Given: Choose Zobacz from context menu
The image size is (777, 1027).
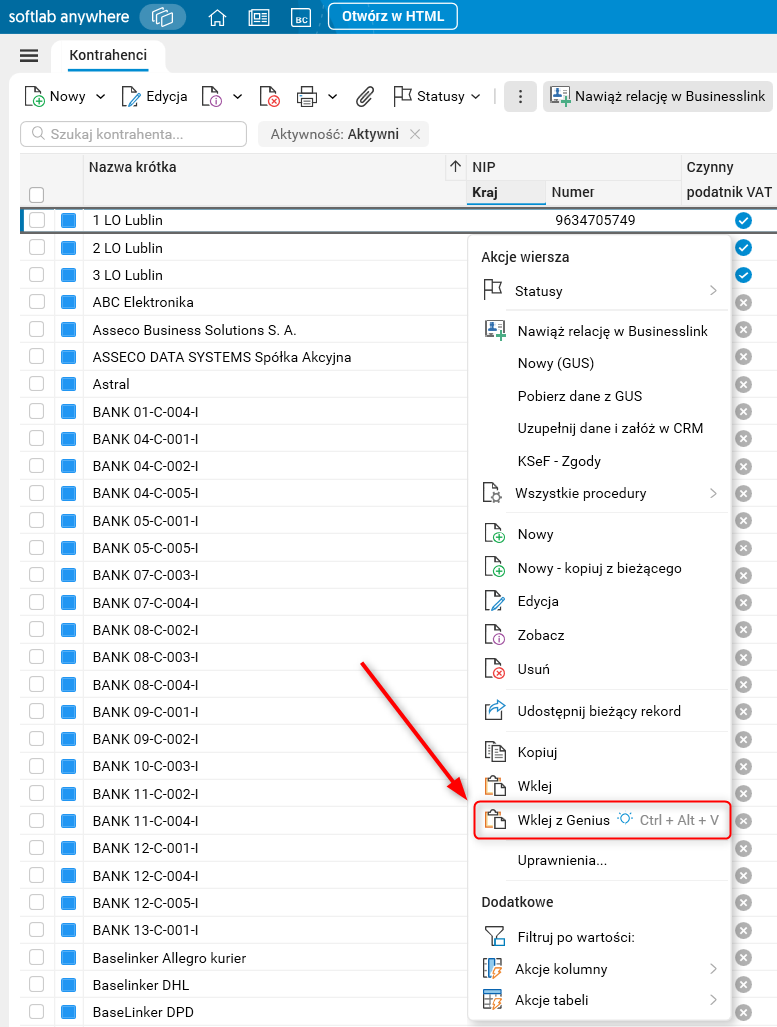Looking at the screenshot, I should pos(599,635).
